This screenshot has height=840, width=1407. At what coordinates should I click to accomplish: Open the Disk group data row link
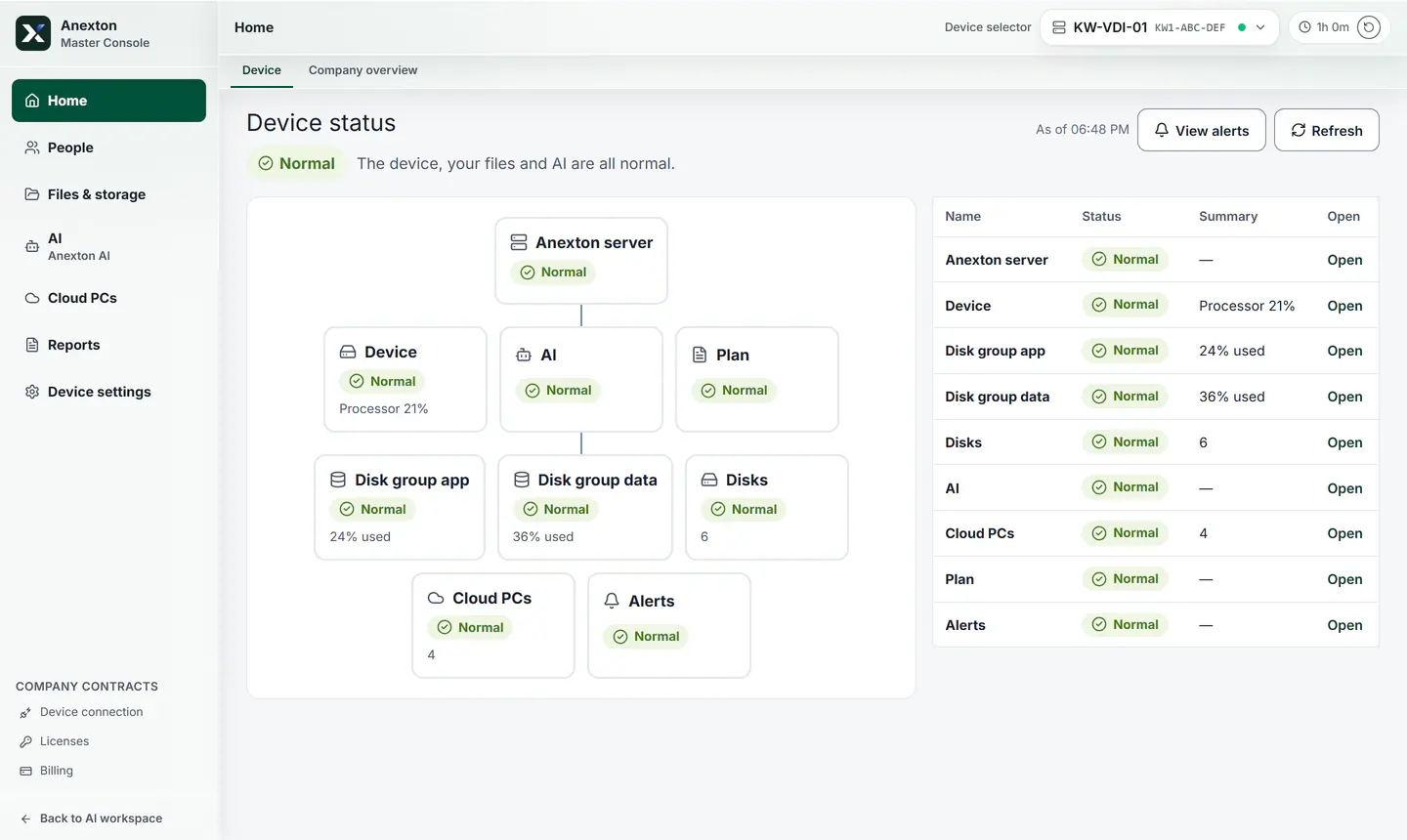pyautogui.click(x=1344, y=397)
